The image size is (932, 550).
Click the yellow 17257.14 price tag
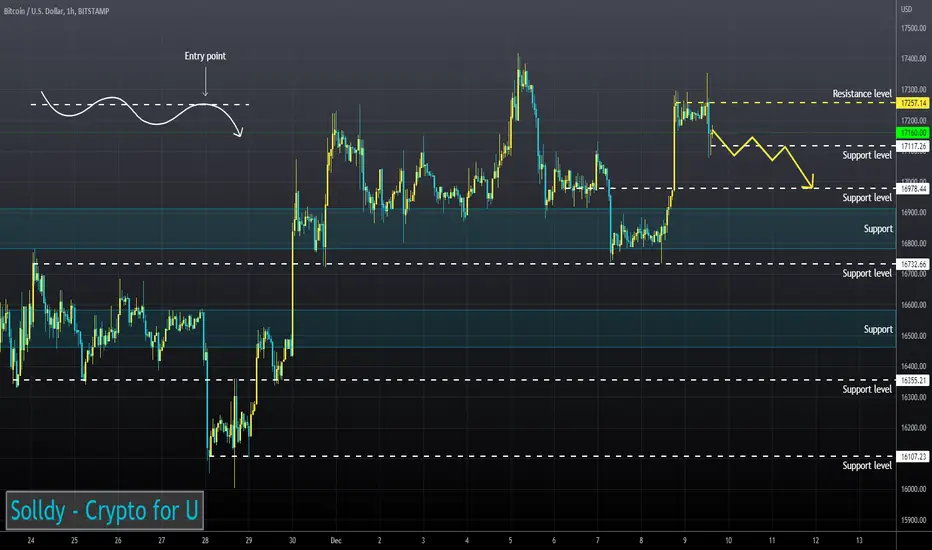click(913, 103)
